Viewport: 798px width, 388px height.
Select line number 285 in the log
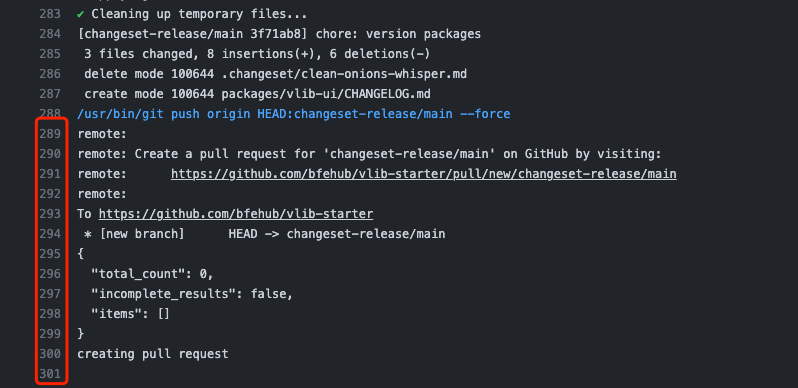pos(50,54)
